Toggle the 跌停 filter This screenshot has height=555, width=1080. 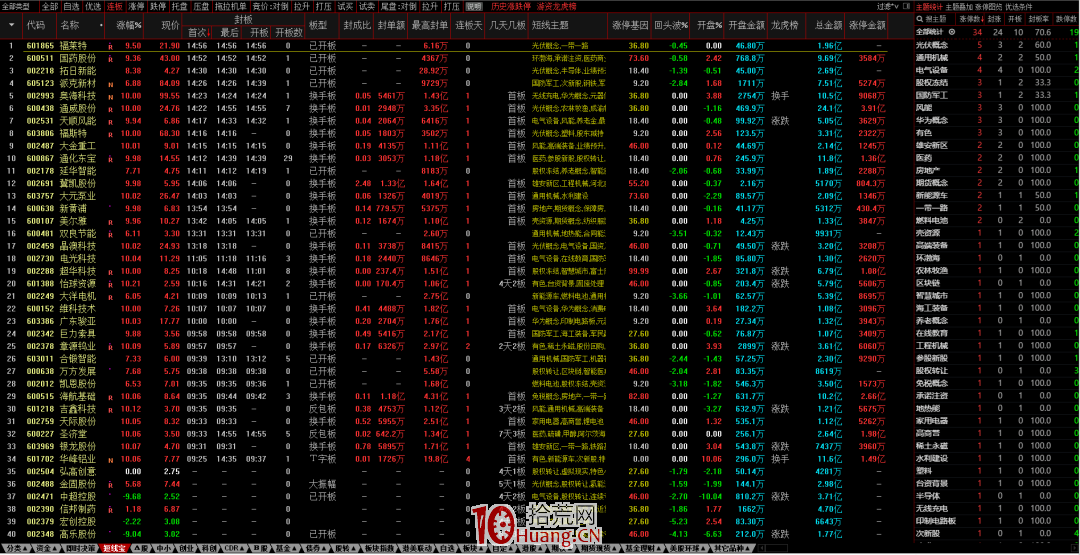pos(158,6)
